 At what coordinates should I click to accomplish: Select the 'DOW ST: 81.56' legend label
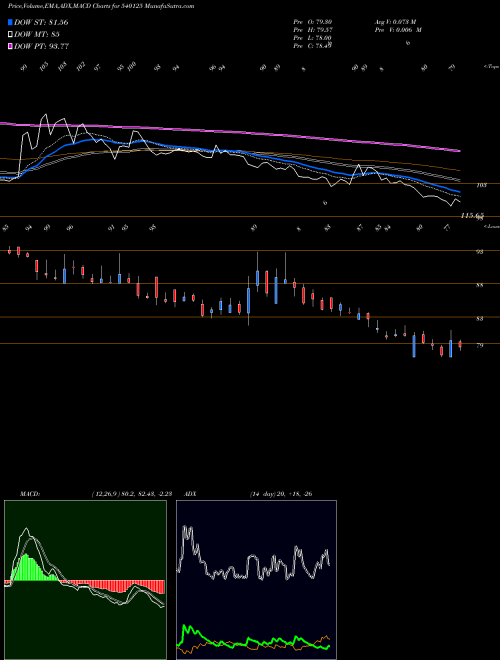click(41, 22)
